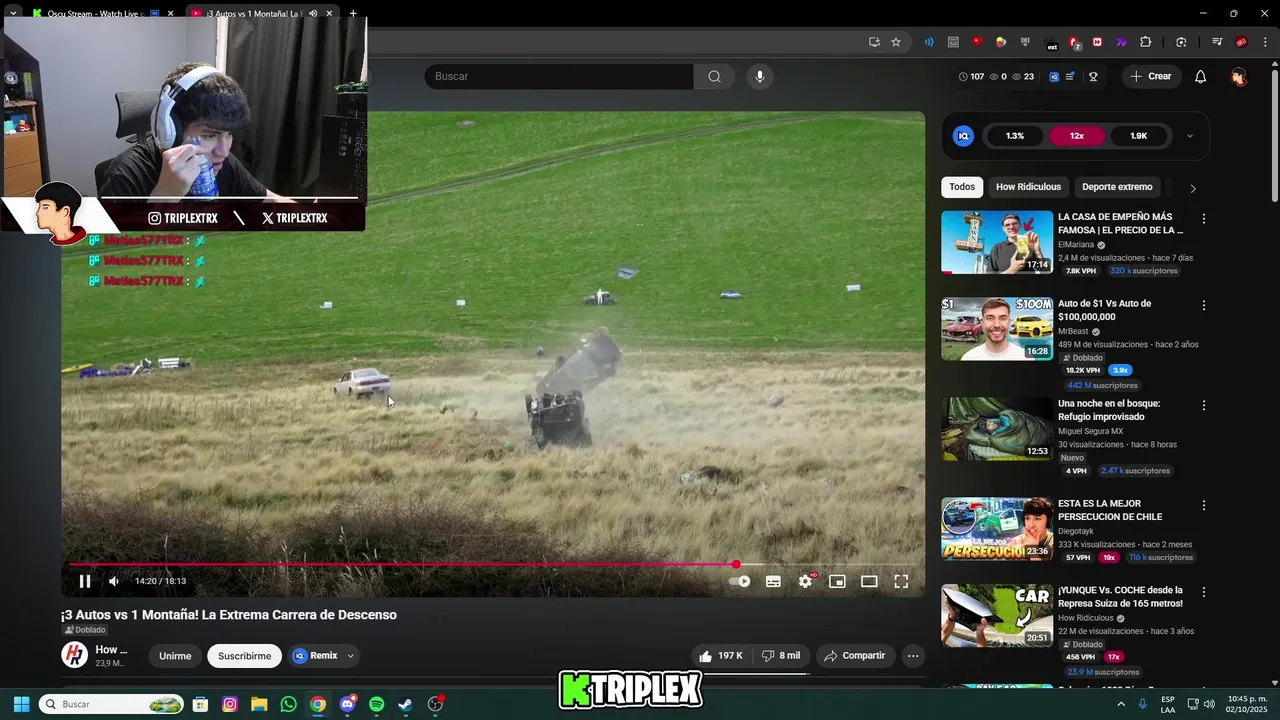Open Chrome media controls icon
The width and height of the screenshot is (1280, 720).
tap(1217, 42)
